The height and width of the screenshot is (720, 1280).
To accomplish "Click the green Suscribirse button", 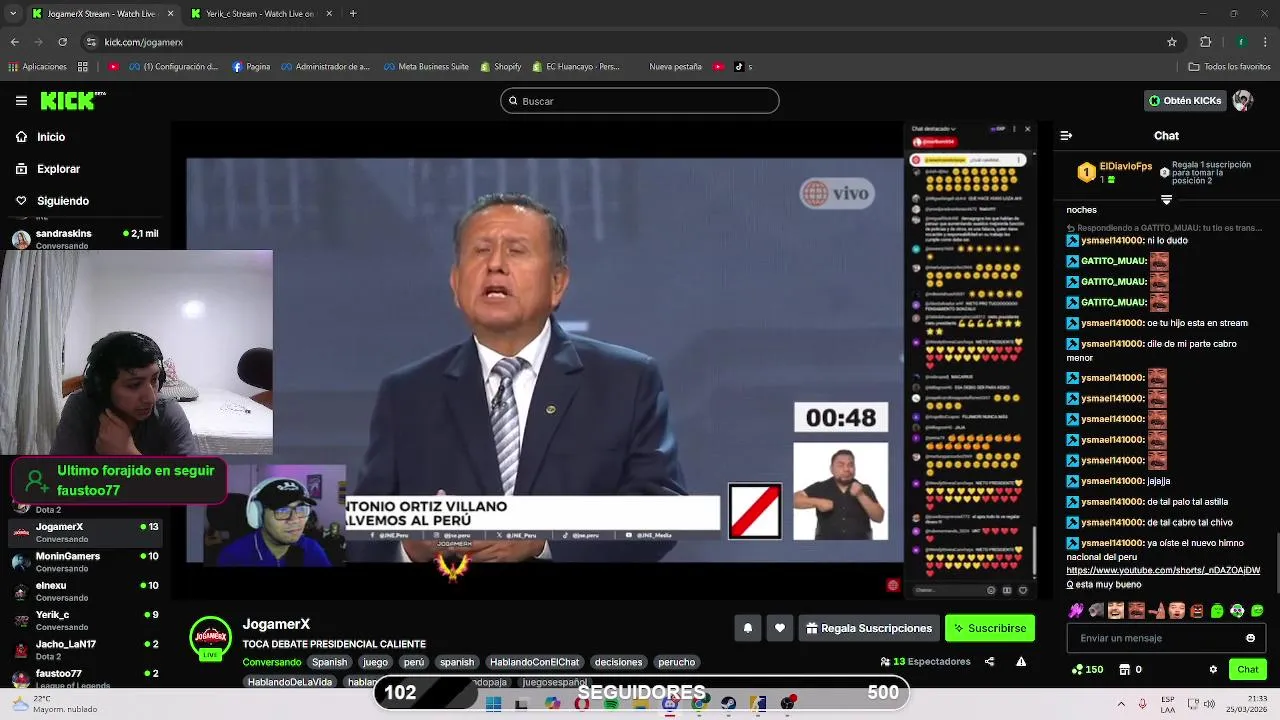I will click(x=990, y=628).
